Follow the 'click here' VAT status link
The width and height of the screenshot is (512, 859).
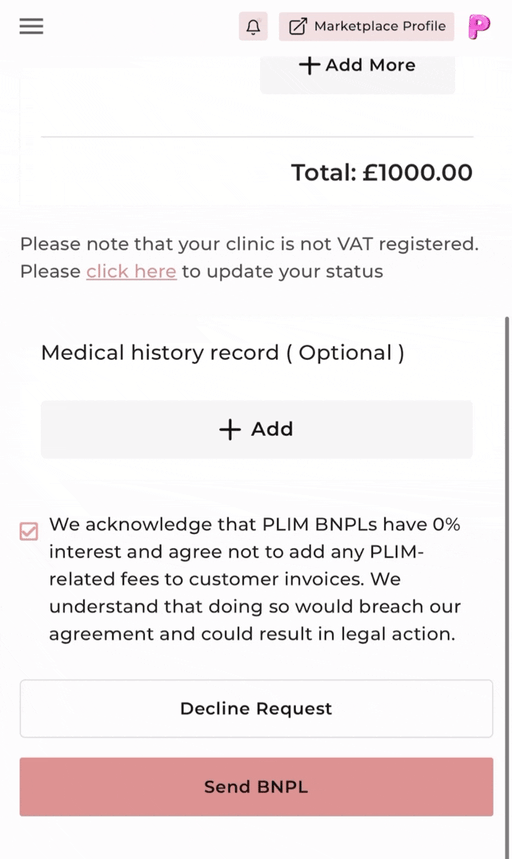(x=131, y=272)
